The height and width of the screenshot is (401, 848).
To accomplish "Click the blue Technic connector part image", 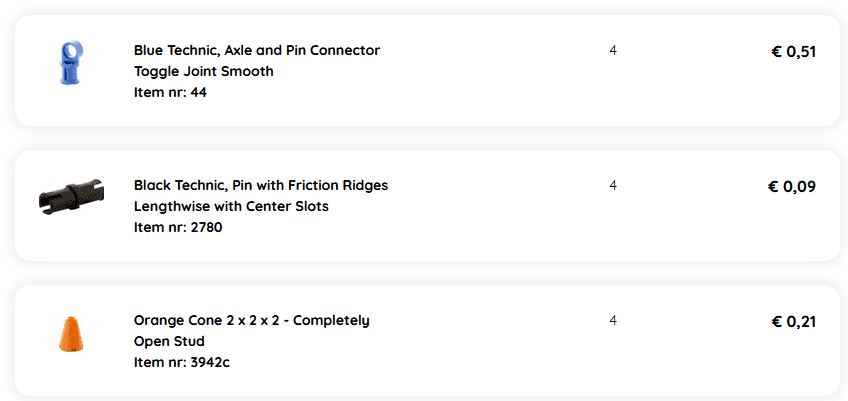I will [69, 64].
